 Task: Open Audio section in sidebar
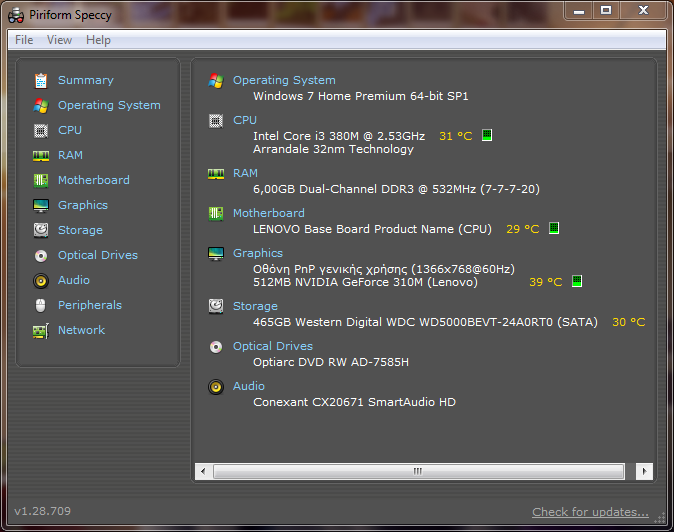click(x=74, y=280)
